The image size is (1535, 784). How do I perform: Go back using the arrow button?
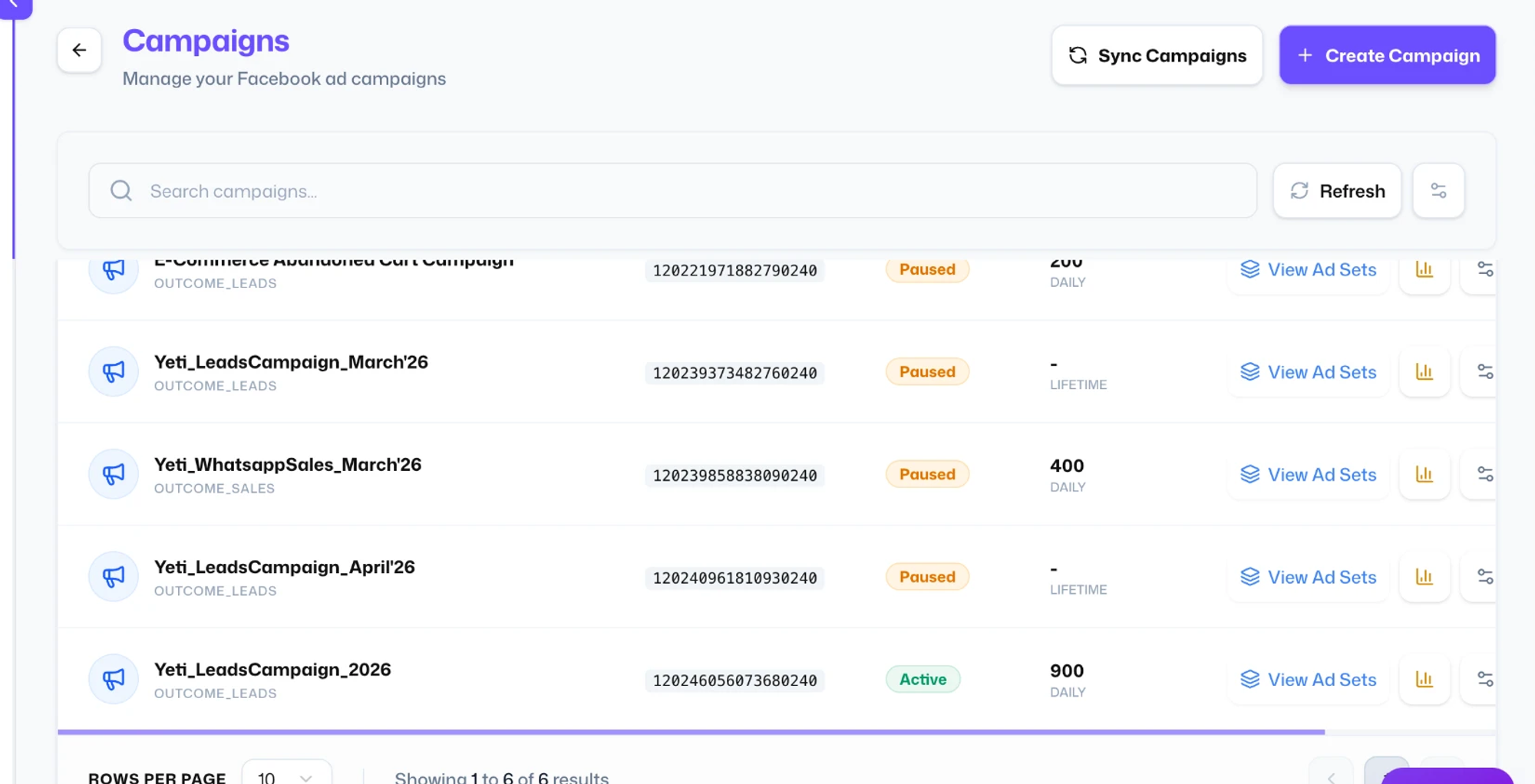click(x=79, y=51)
